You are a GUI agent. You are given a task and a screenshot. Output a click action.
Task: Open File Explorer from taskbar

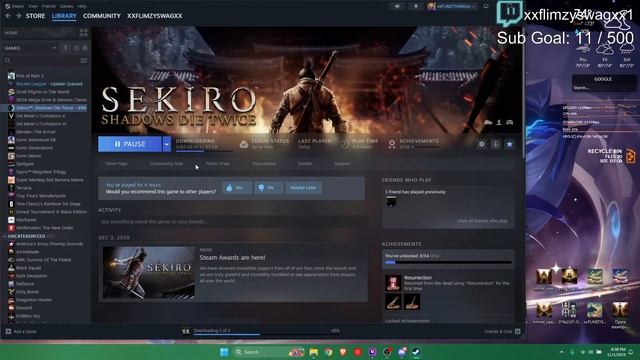click(x=313, y=352)
